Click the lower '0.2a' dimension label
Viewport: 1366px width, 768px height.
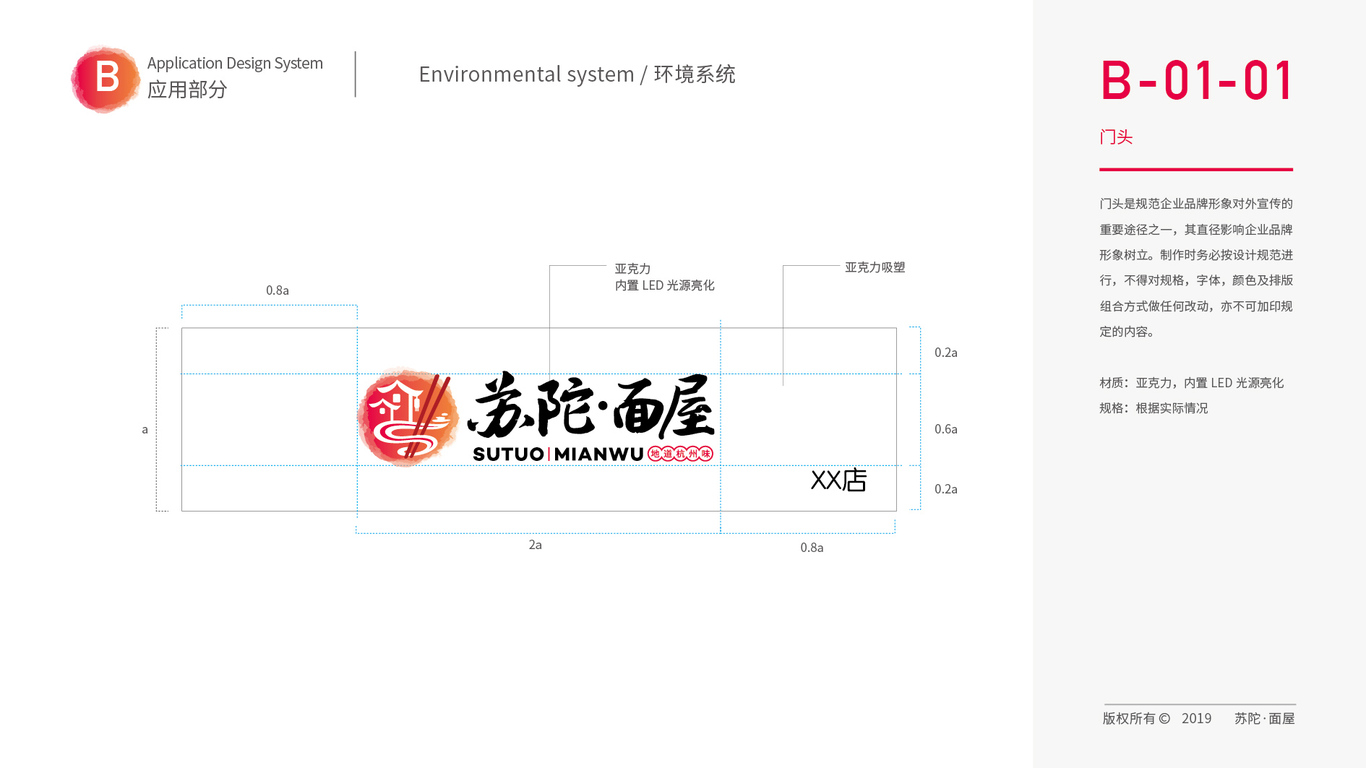946,489
